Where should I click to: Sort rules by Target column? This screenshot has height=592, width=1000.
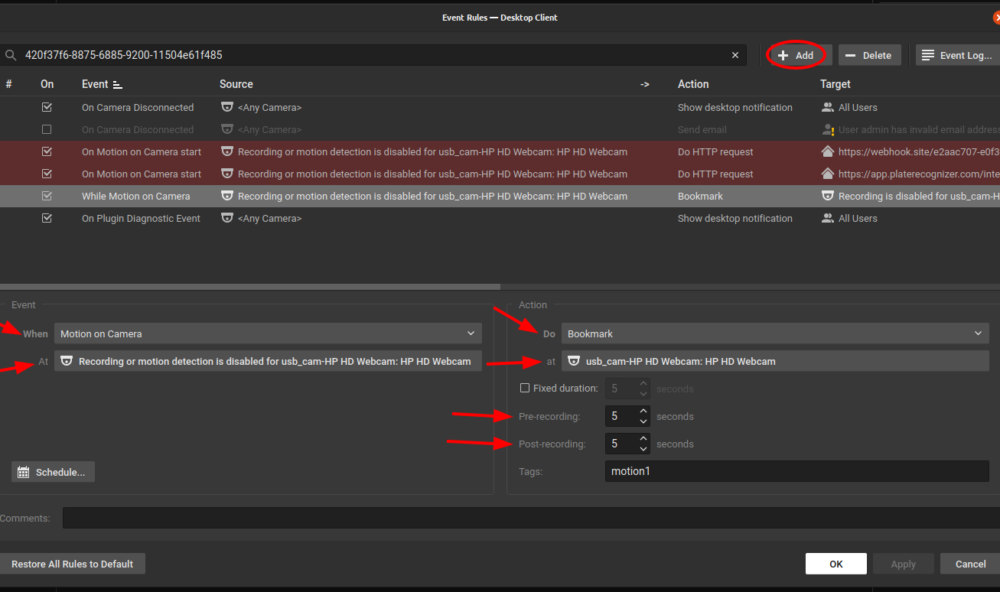click(835, 84)
